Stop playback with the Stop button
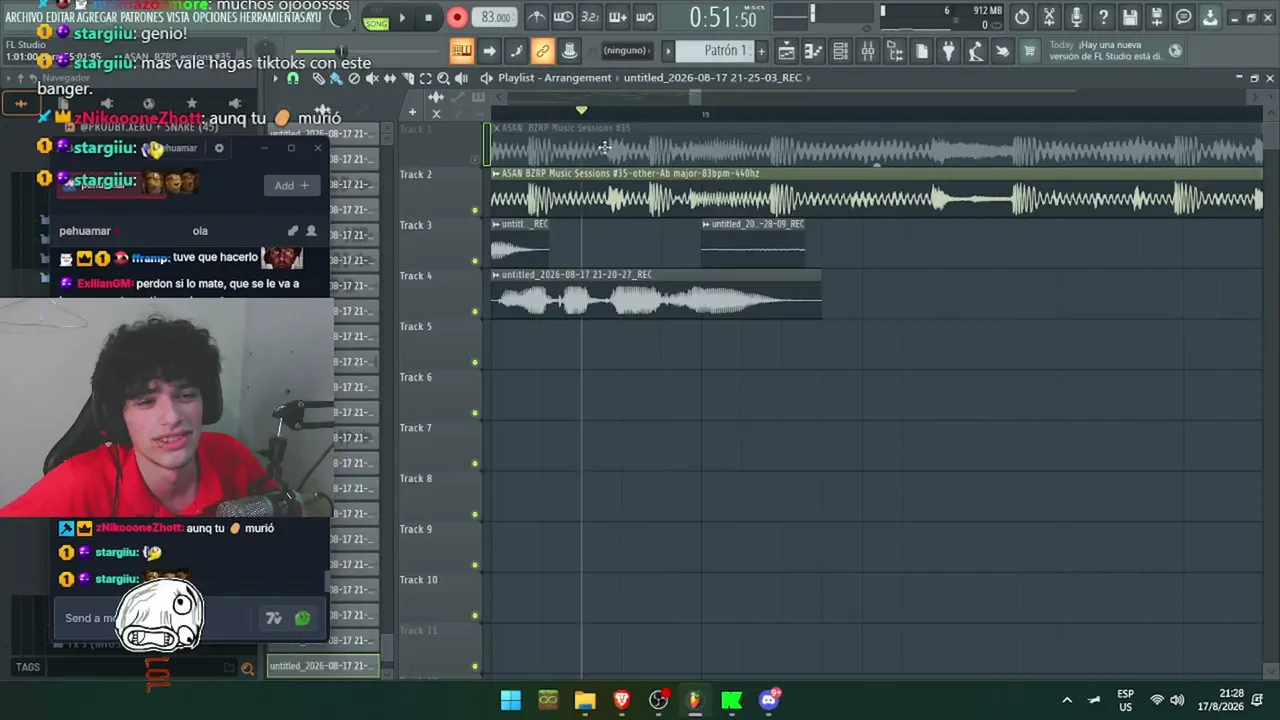Viewport: 1280px width, 720px height. [428, 17]
